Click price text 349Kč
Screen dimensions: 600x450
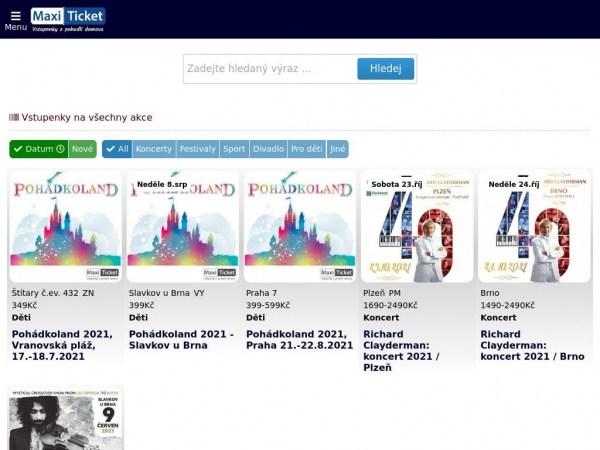(x=24, y=305)
